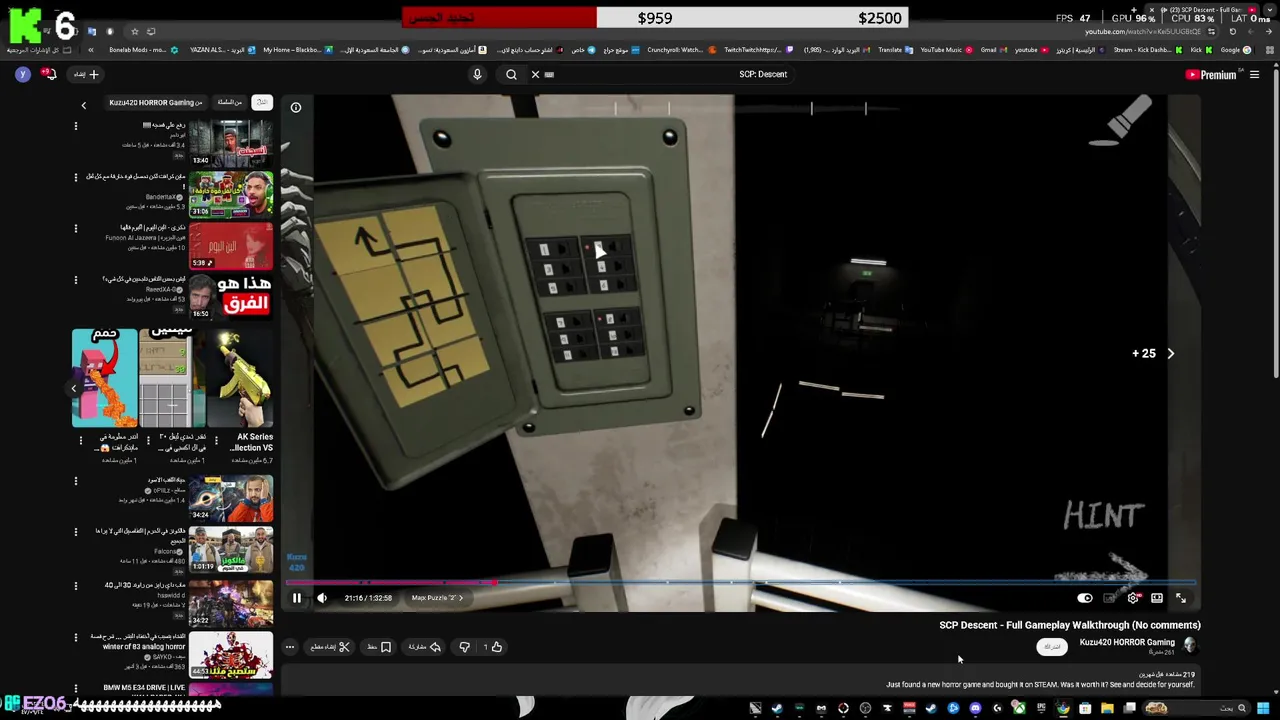
Task: Open options menu for 34:24 video
Action: point(75,481)
